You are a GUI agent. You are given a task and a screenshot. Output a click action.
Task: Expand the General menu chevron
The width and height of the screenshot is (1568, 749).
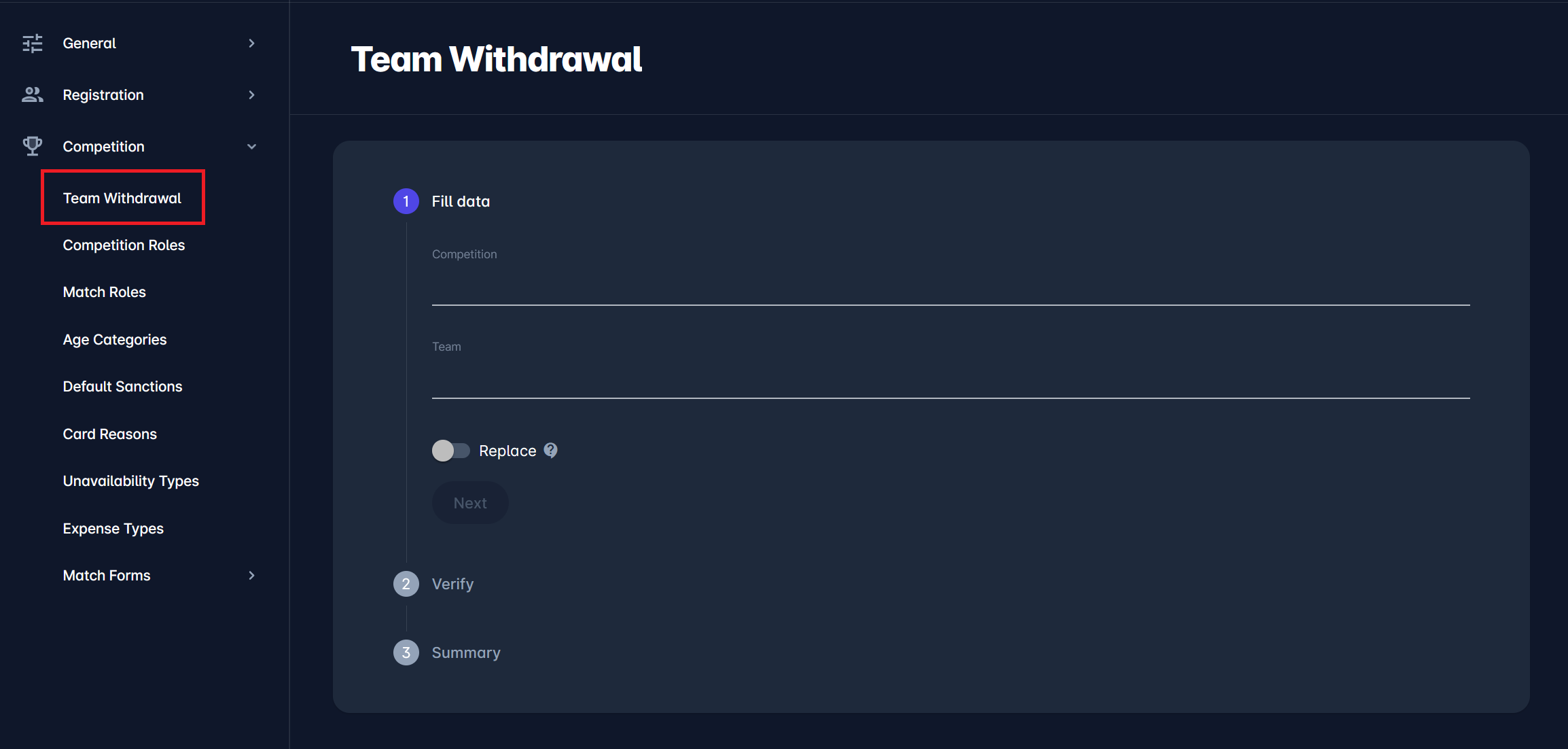coord(251,43)
